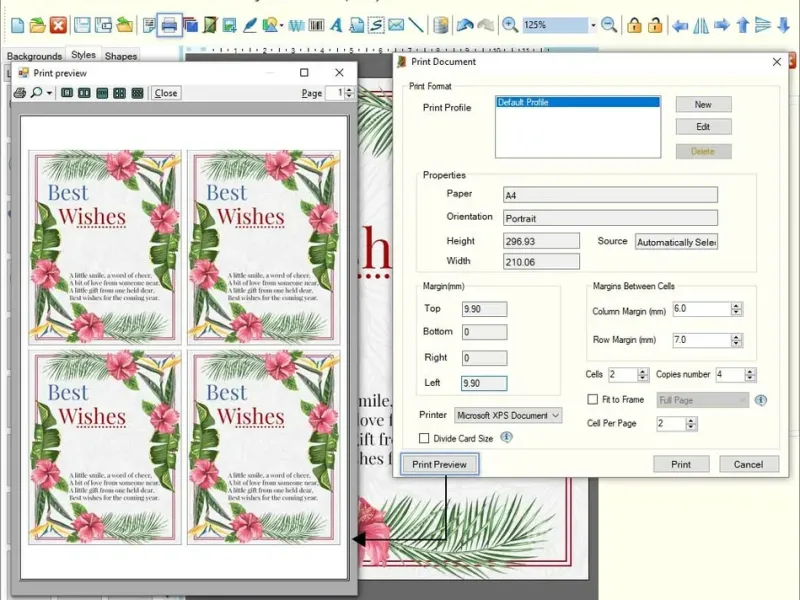The image size is (800, 600).
Task: Click the Zoom in magnifier icon
Action: tap(510, 25)
